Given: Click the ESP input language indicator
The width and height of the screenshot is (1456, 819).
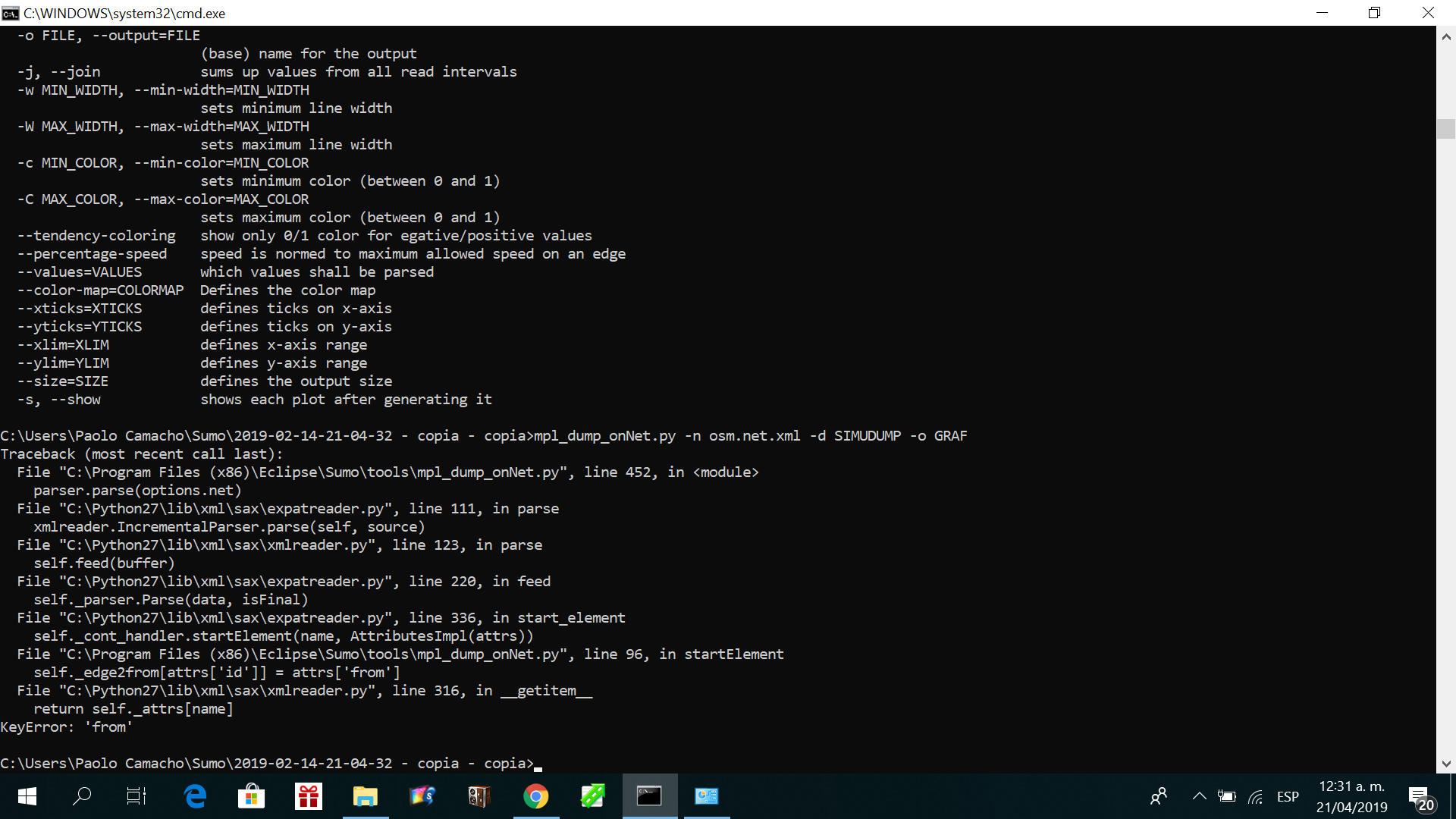Looking at the screenshot, I should click(1288, 796).
